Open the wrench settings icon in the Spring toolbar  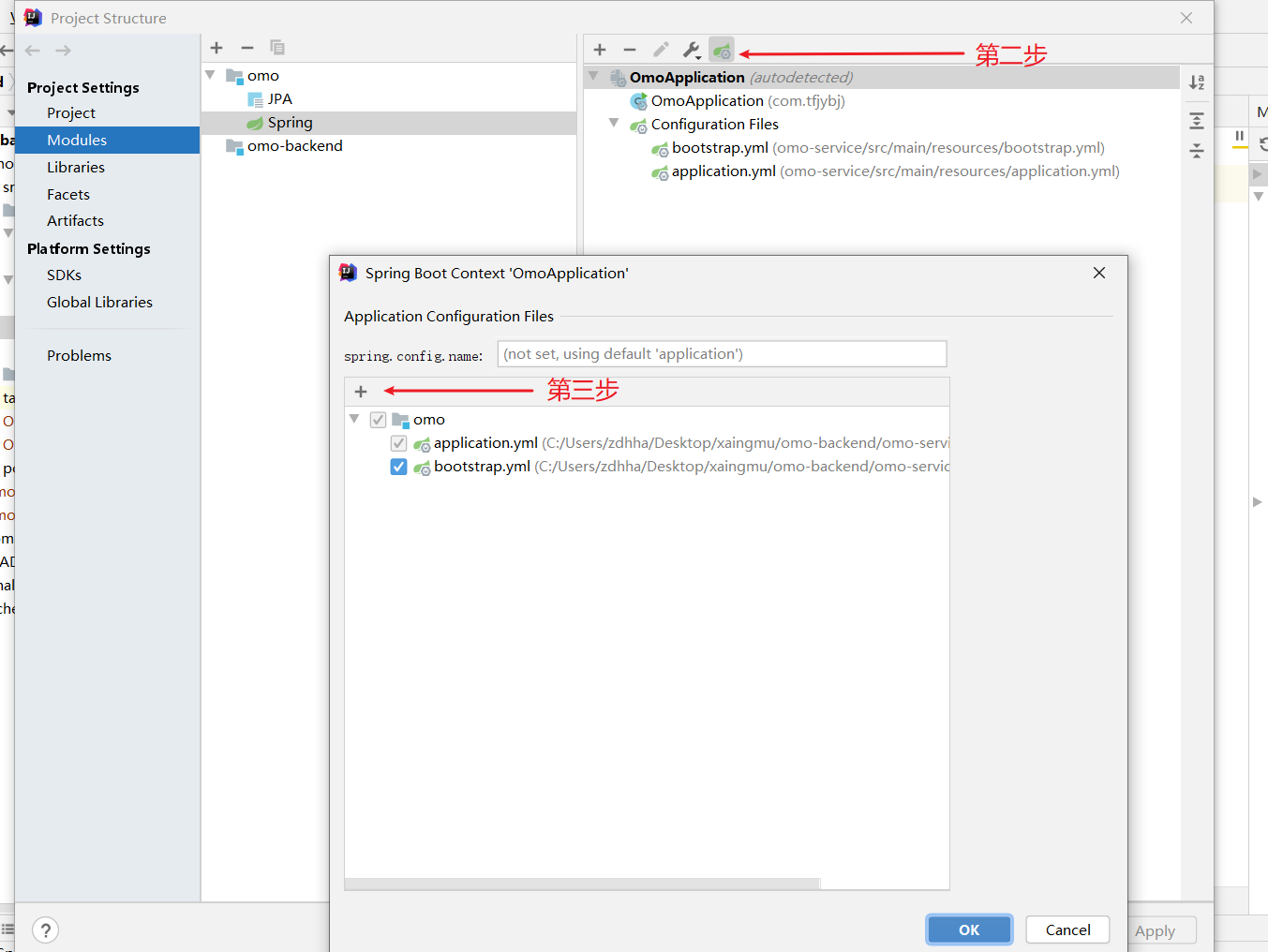click(692, 50)
